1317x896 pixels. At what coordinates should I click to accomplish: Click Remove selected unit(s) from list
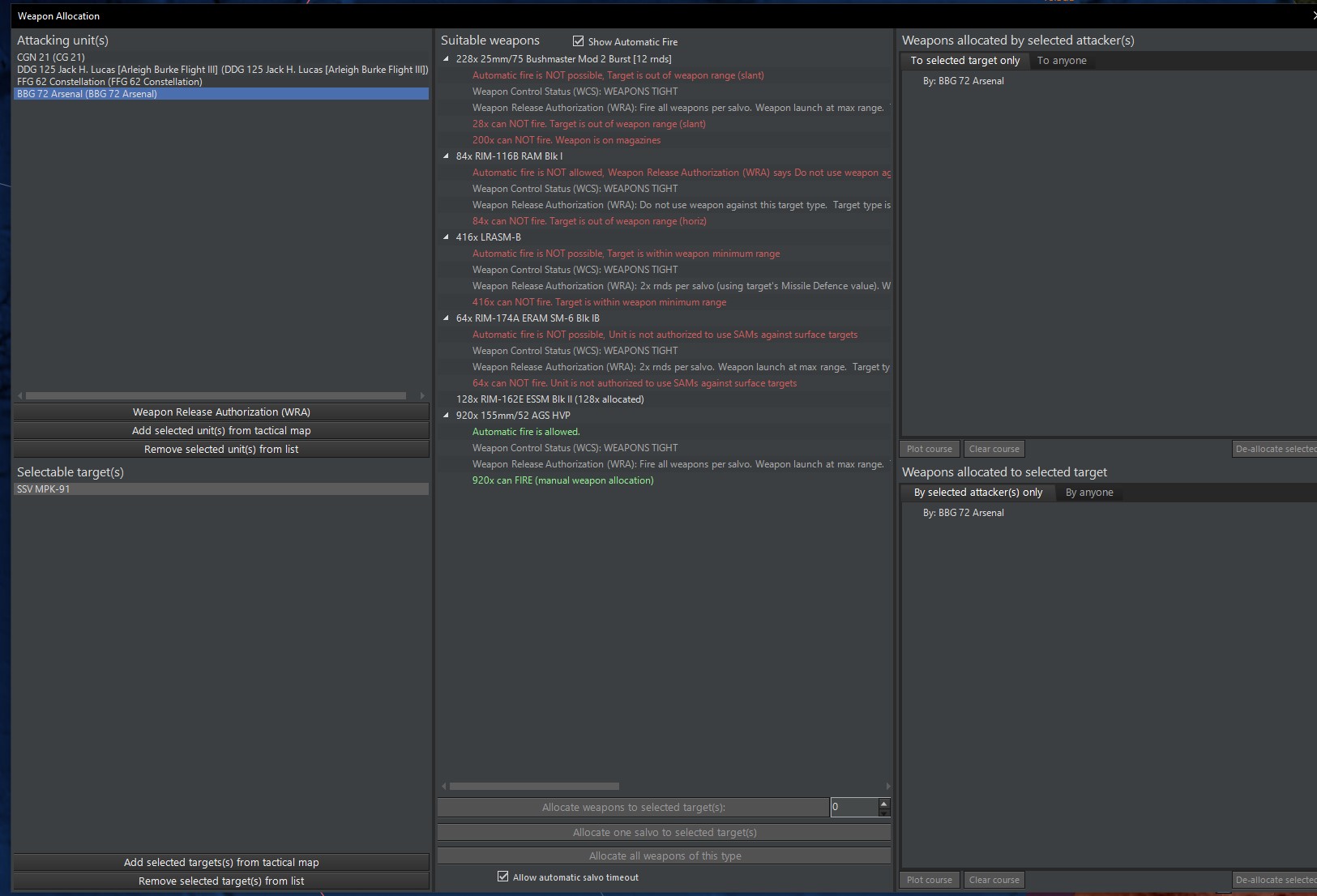tap(221, 449)
